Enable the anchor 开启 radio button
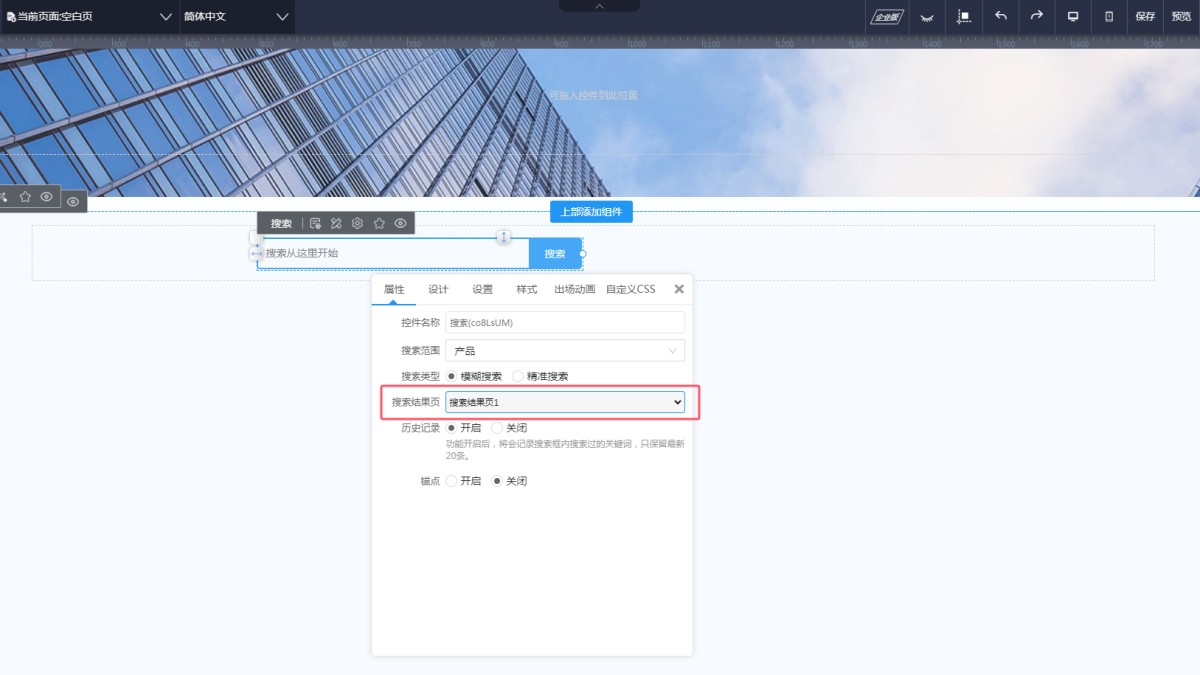Viewport: 1200px width, 675px height. click(x=452, y=481)
